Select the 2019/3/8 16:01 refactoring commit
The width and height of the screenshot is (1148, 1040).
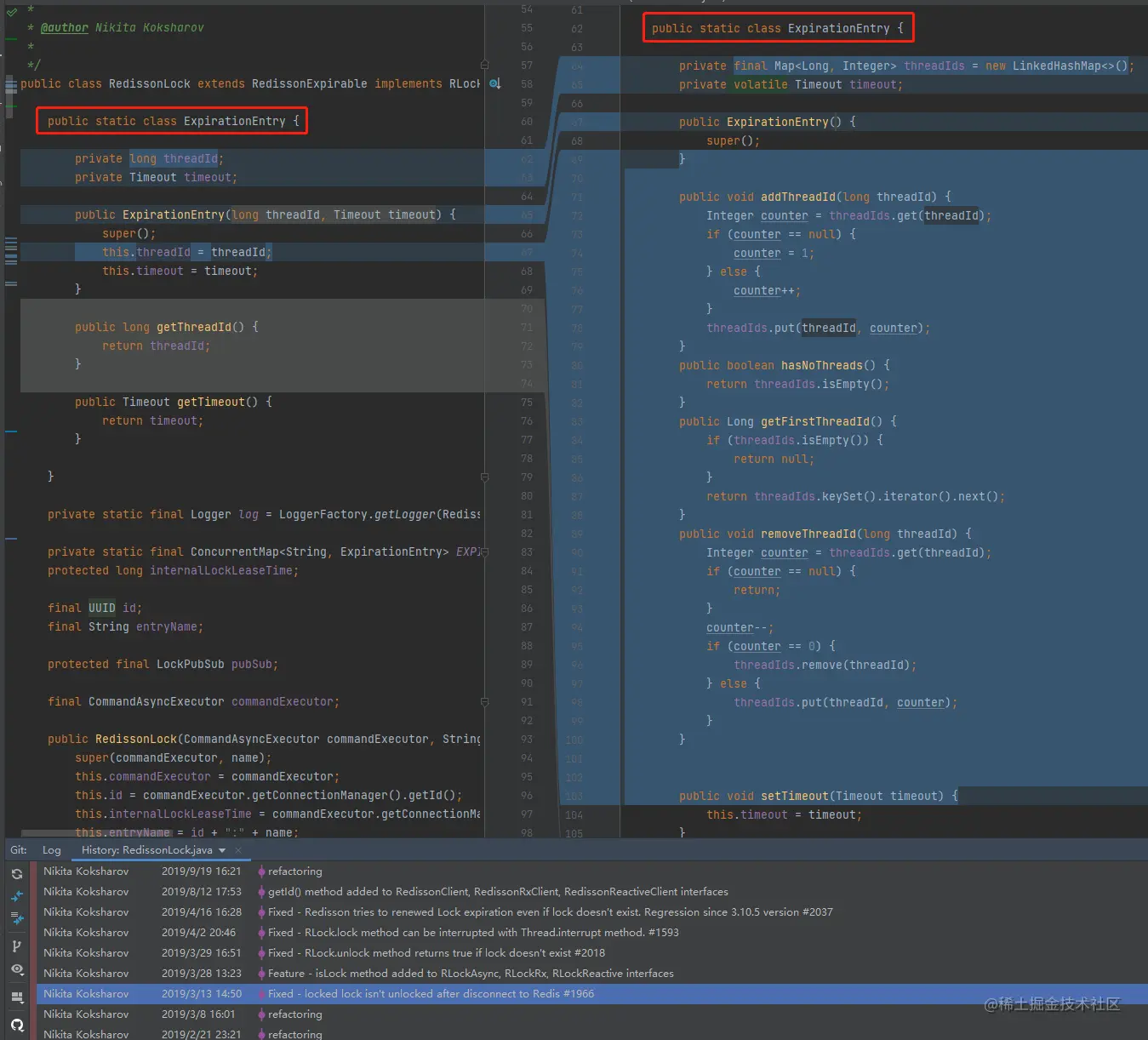pyautogui.click(x=591, y=1014)
